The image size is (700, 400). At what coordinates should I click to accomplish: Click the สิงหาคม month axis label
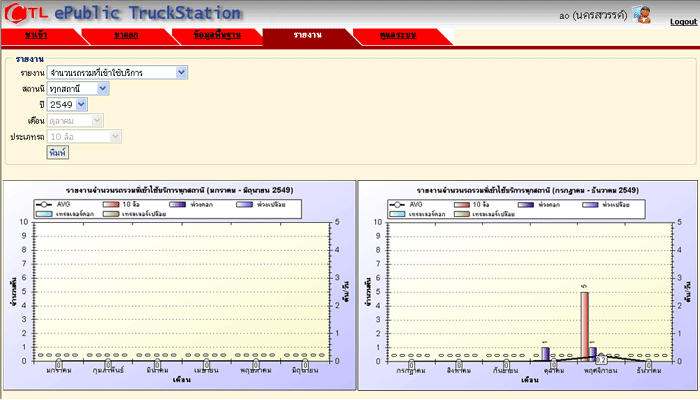(458, 371)
